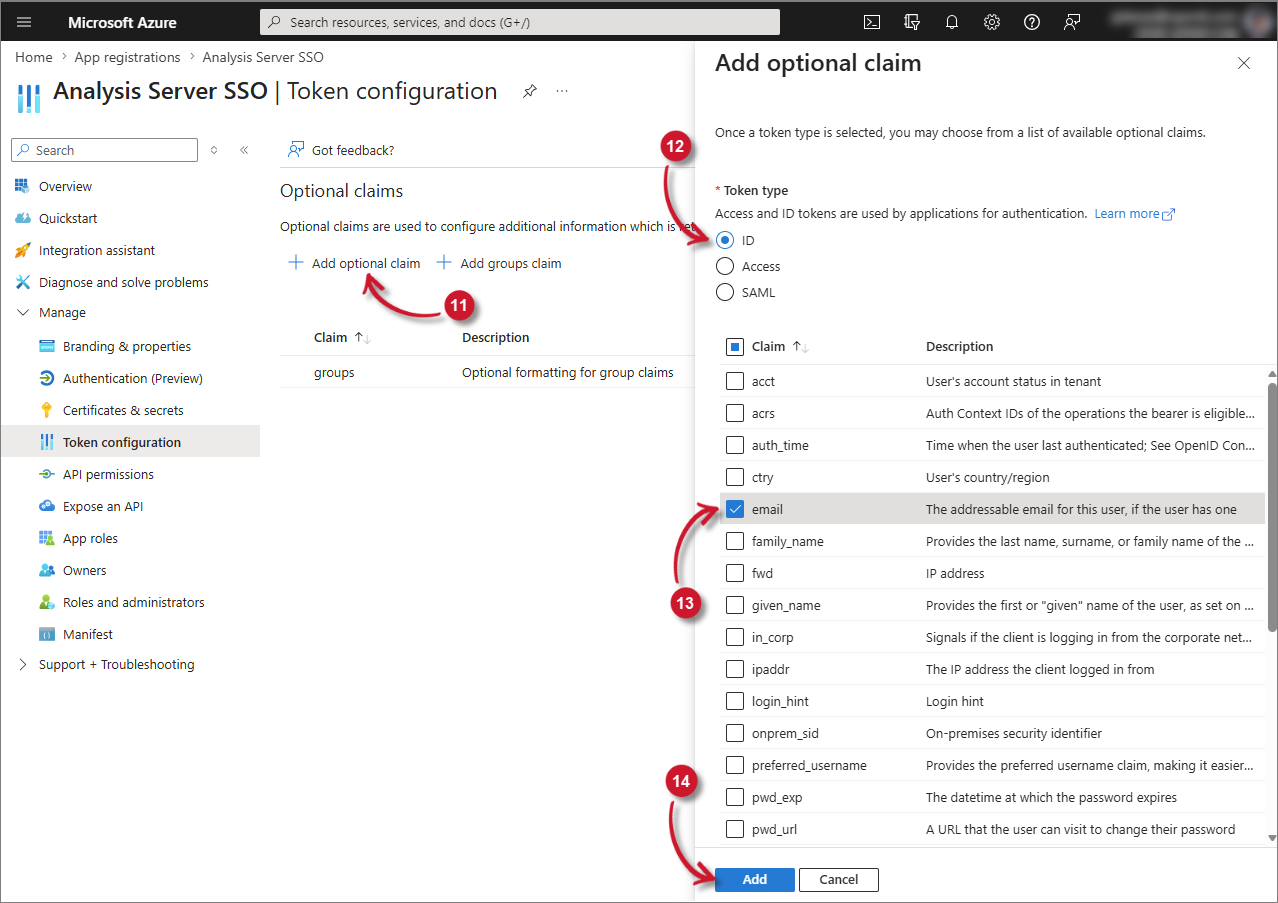Screen dimensions: 1278x903
Task: Open the blade's more options ellipsis
Action: [562, 91]
